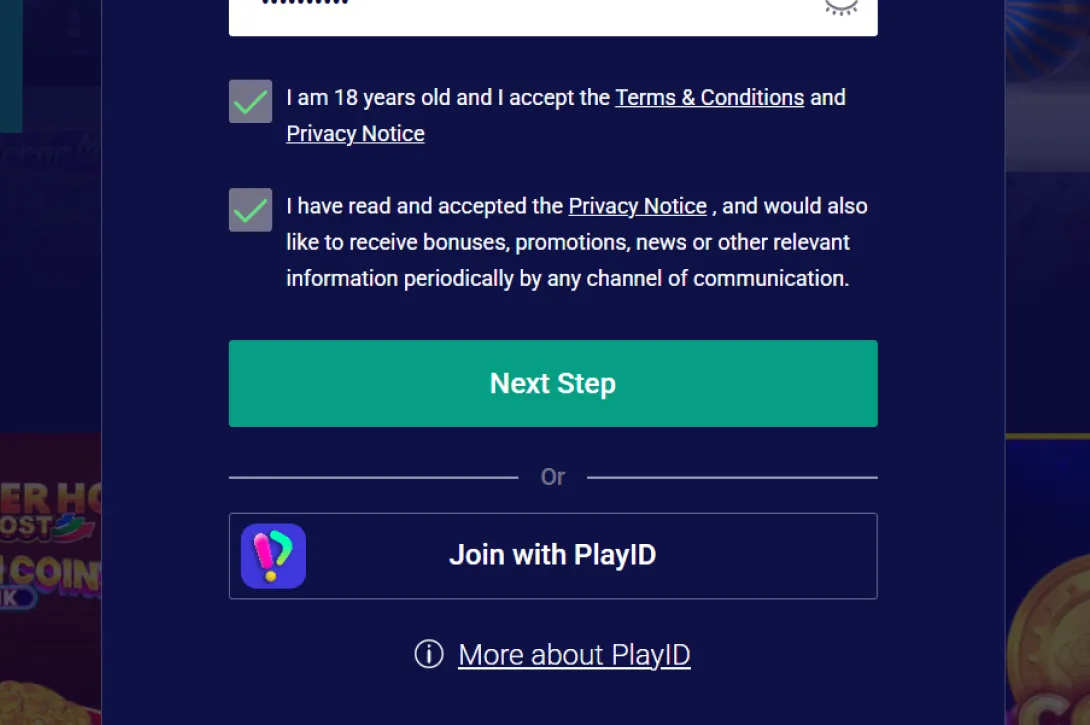Open the Terms & Conditions link
This screenshot has height=725, width=1090.
710,97
